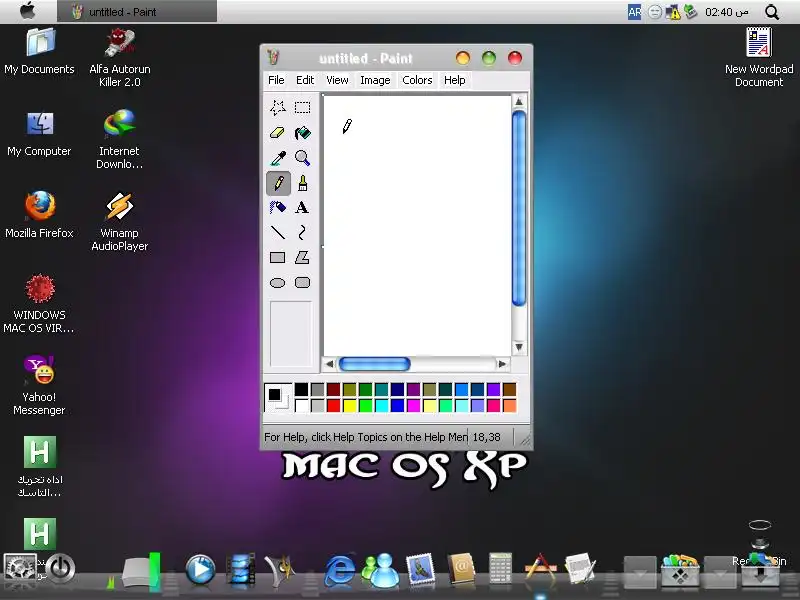Click the horizontal scrollbar right arrow
This screenshot has height=600, width=800.
(x=502, y=364)
